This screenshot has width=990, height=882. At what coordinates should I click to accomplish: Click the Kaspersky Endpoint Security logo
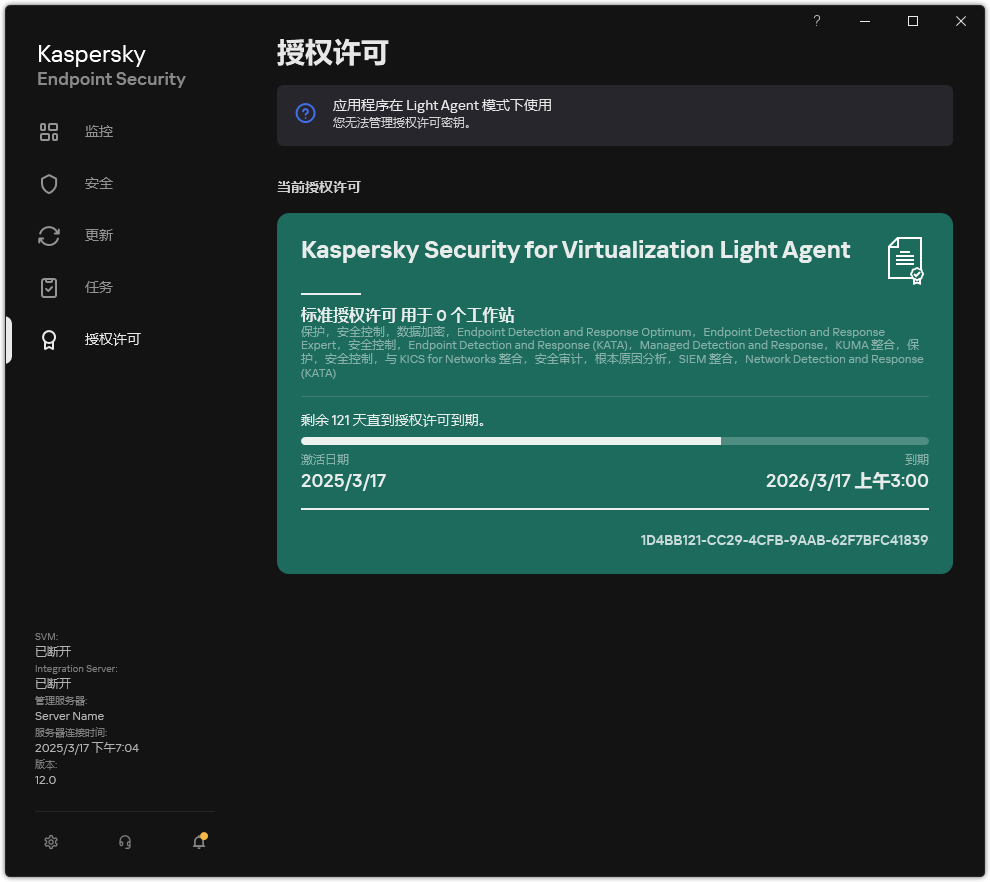pyautogui.click(x=111, y=64)
